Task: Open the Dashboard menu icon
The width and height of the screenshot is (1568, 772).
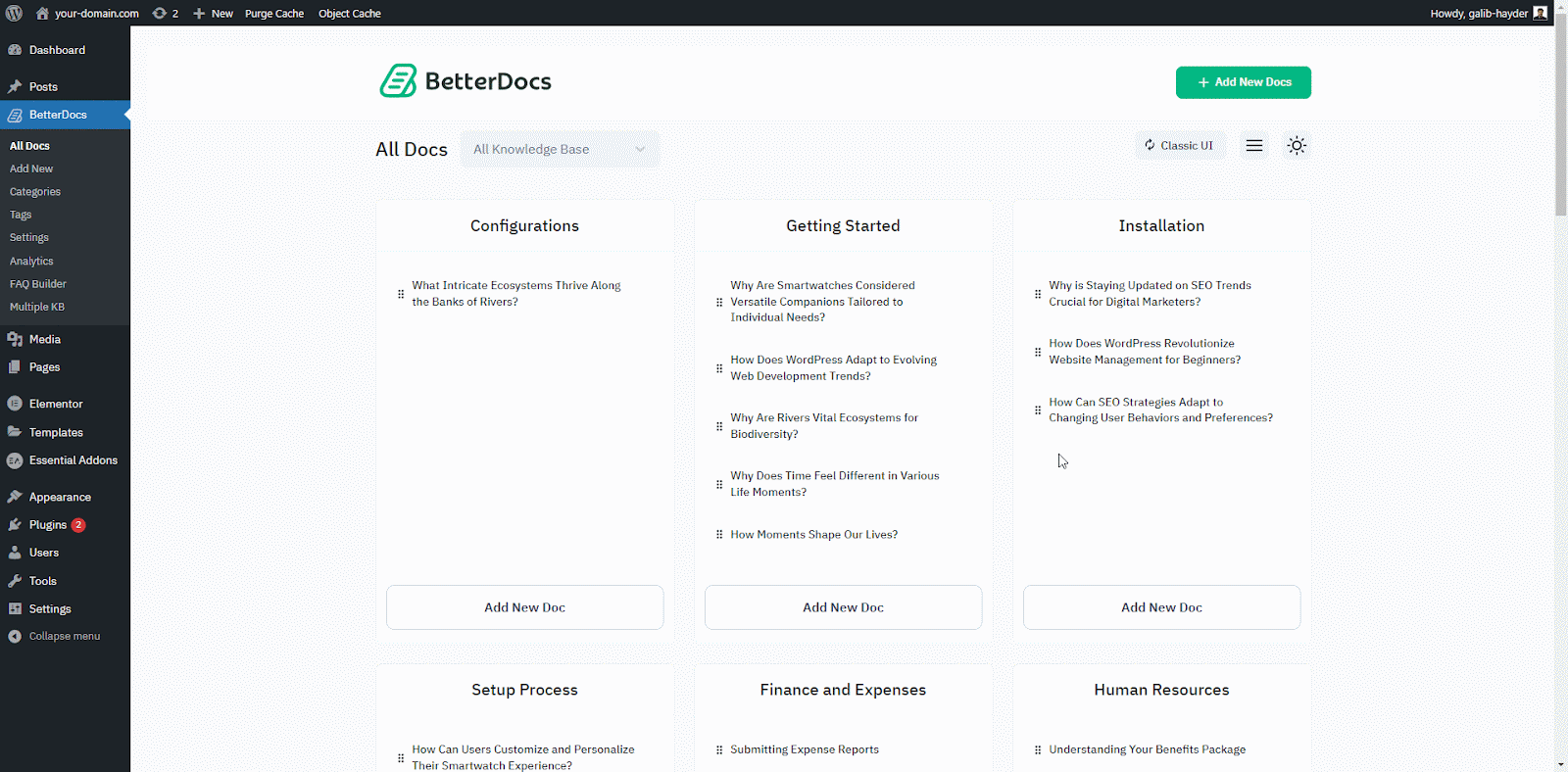Action: point(15,50)
